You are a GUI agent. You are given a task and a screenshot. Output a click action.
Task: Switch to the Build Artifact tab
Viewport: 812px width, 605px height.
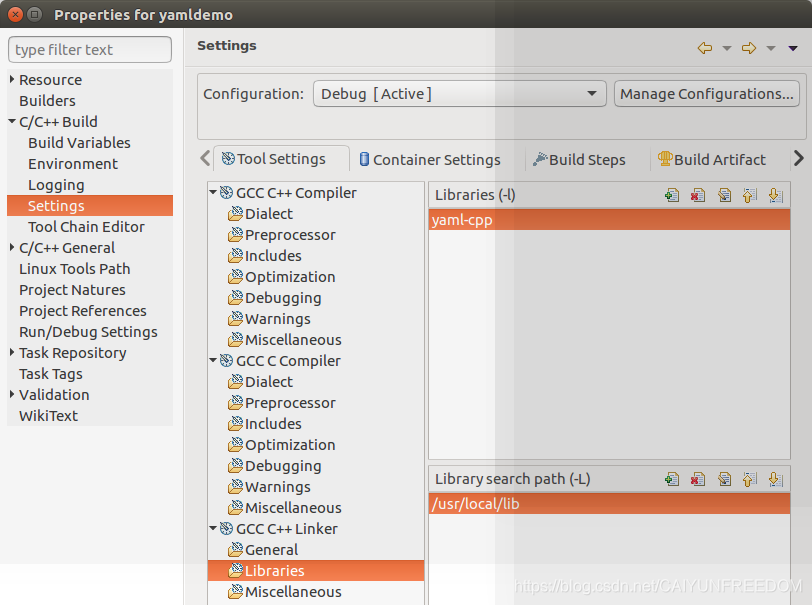pos(712,160)
